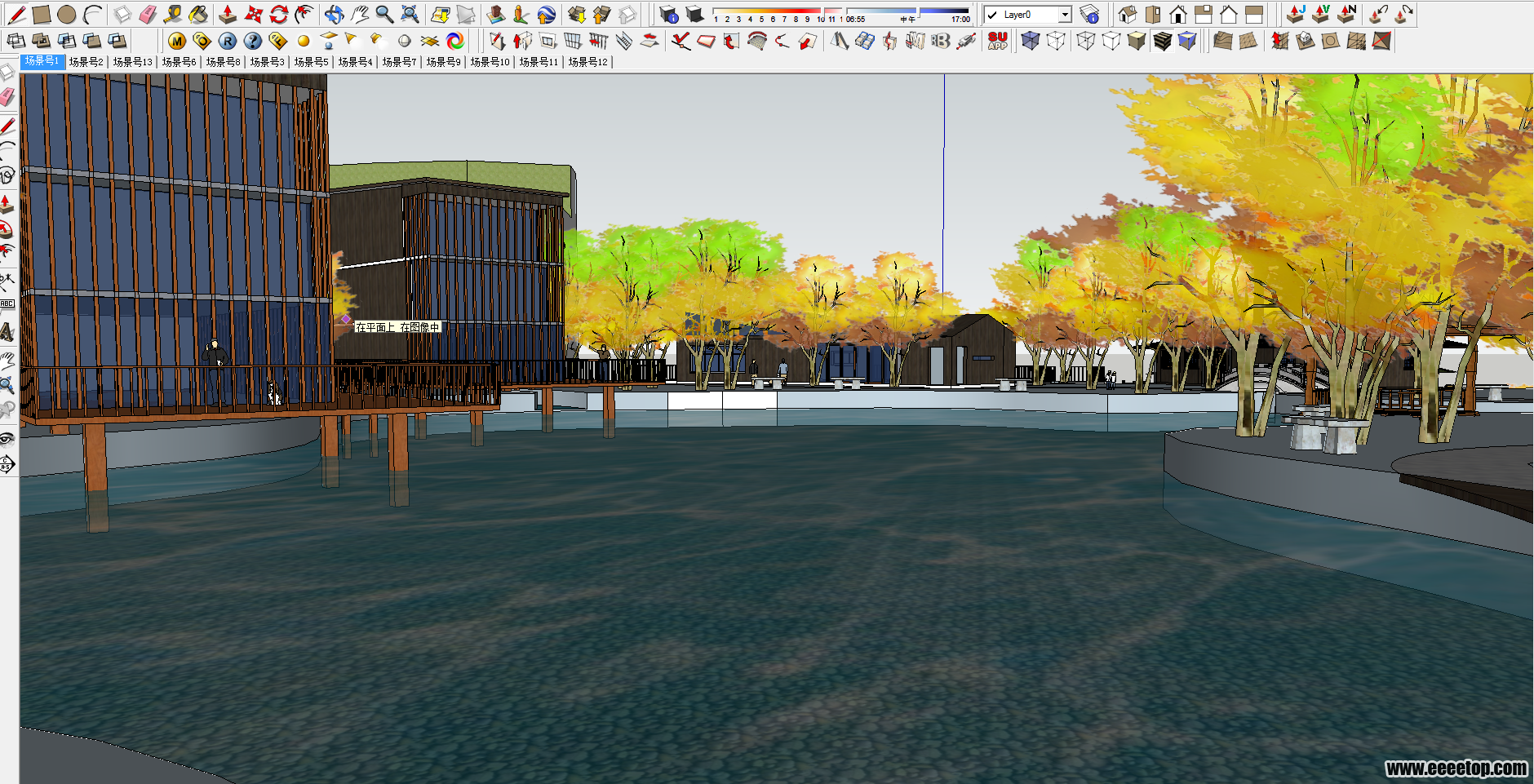
Task: Enable Shaded With Textures style
Action: 1162,41
